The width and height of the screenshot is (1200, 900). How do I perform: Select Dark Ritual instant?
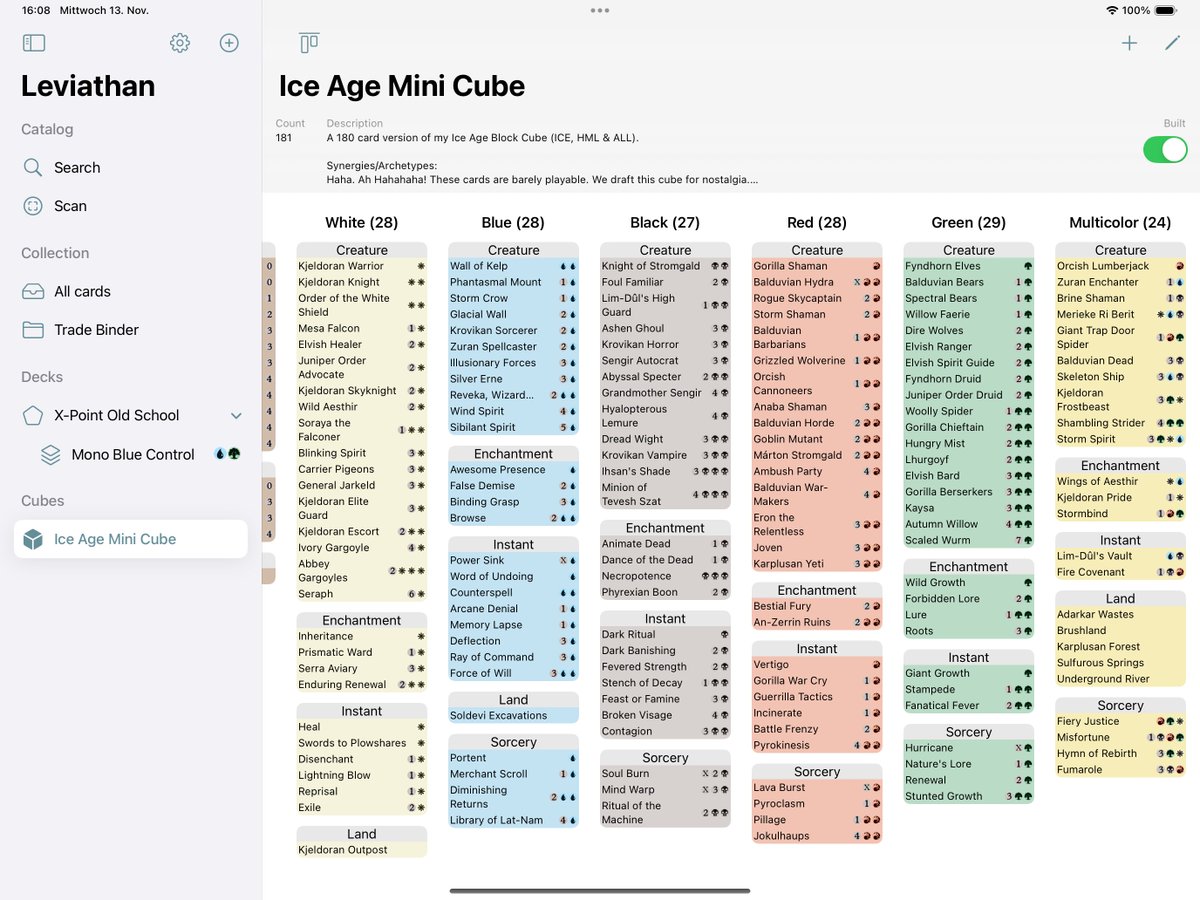click(x=665, y=634)
